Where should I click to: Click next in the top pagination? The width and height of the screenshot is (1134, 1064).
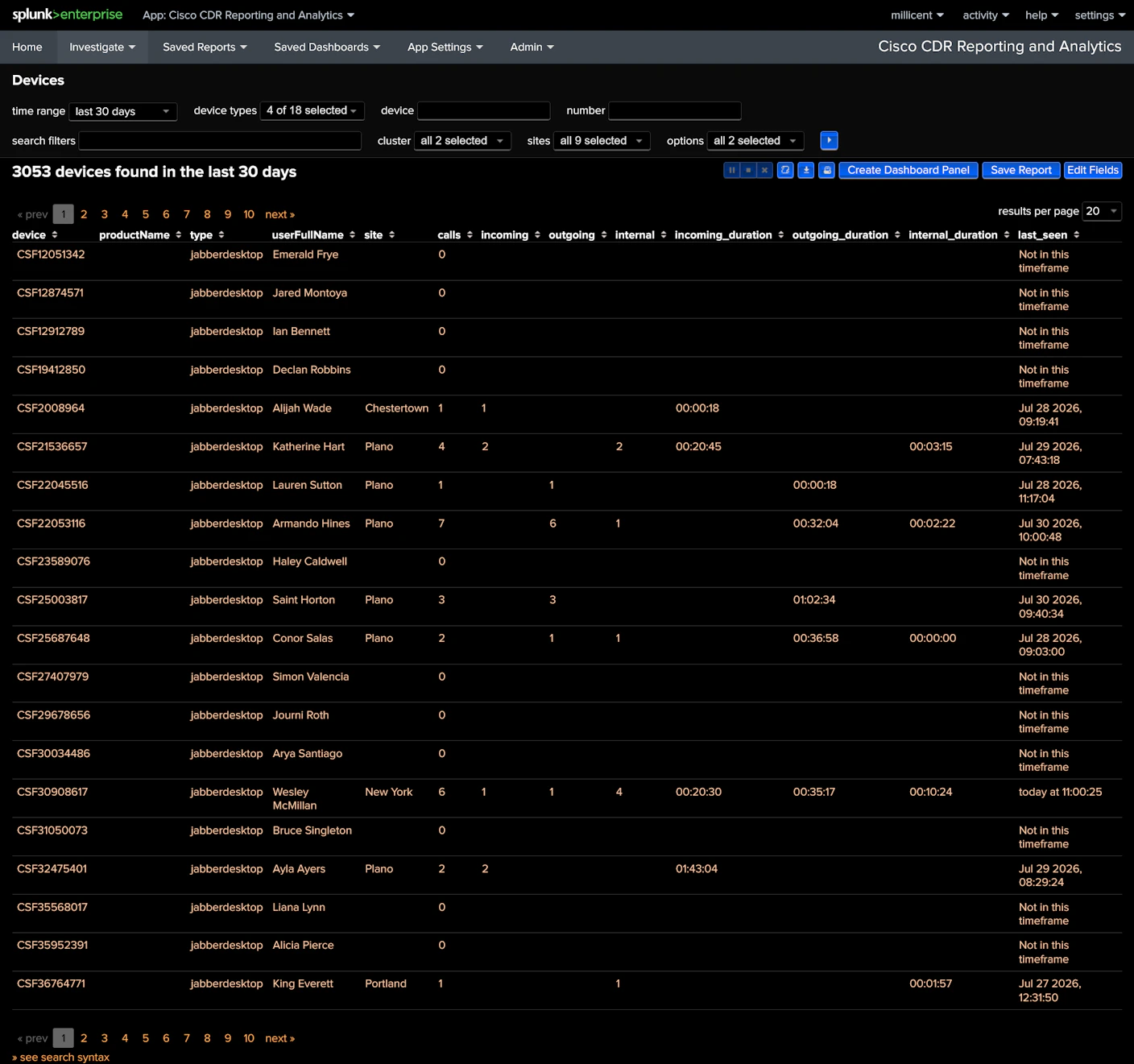(x=279, y=214)
